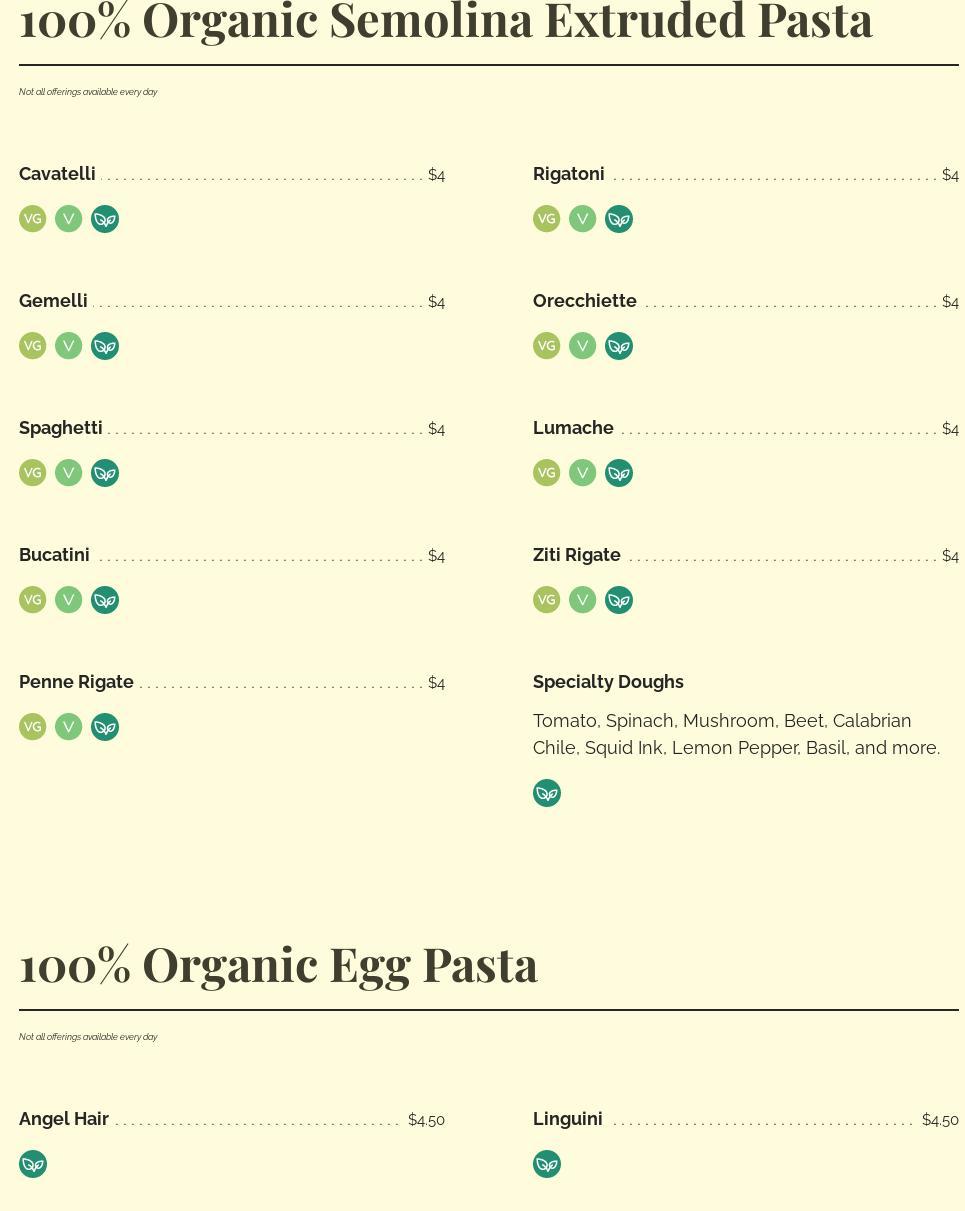This screenshot has width=965, height=1211.
Task: Select the Rigatoni pasta title
Action: click(568, 174)
